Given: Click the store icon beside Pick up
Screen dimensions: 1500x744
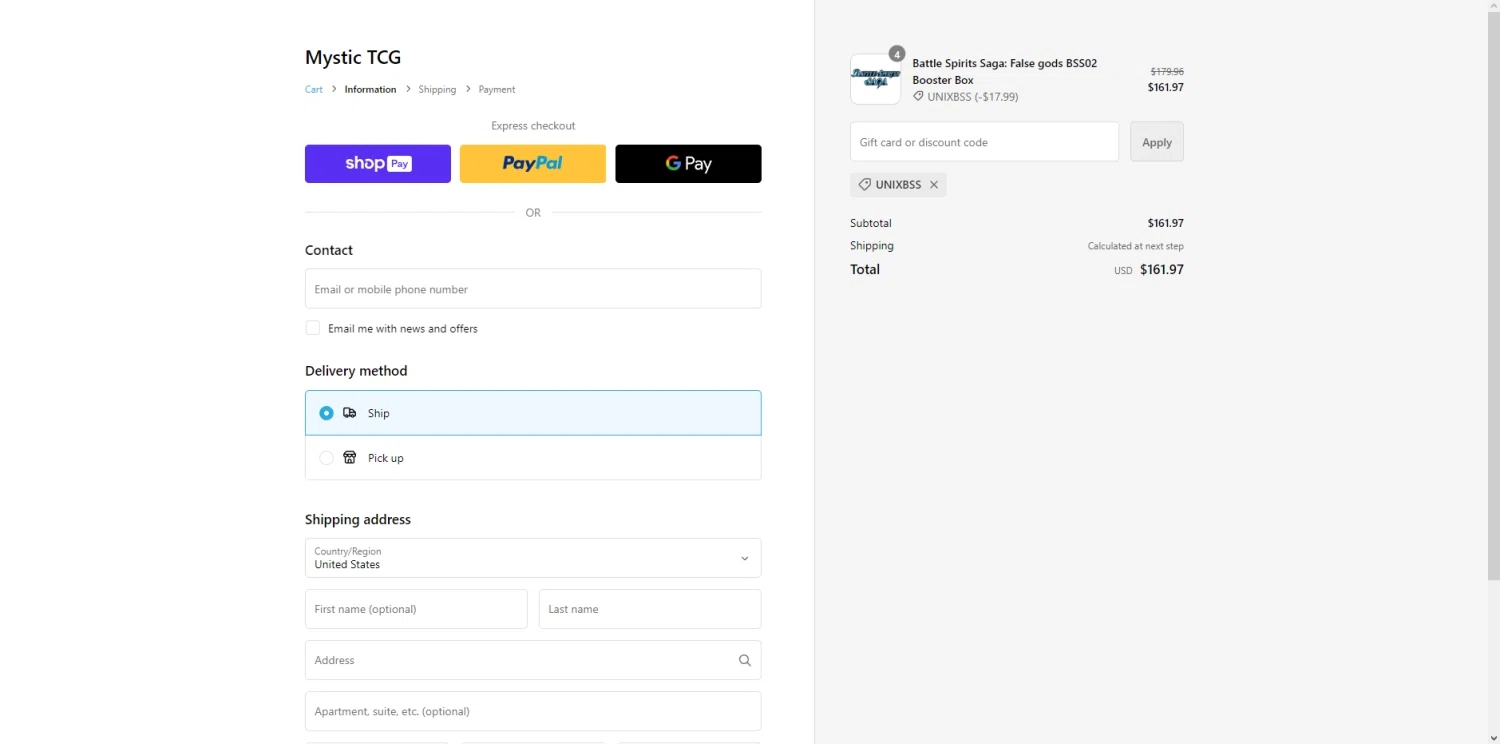Looking at the screenshot, I should [349, 457].
